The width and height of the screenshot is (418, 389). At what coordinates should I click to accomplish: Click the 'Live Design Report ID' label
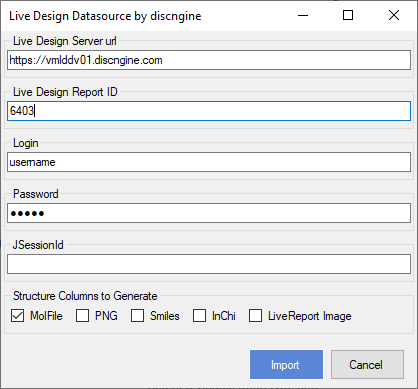(65, 92)
